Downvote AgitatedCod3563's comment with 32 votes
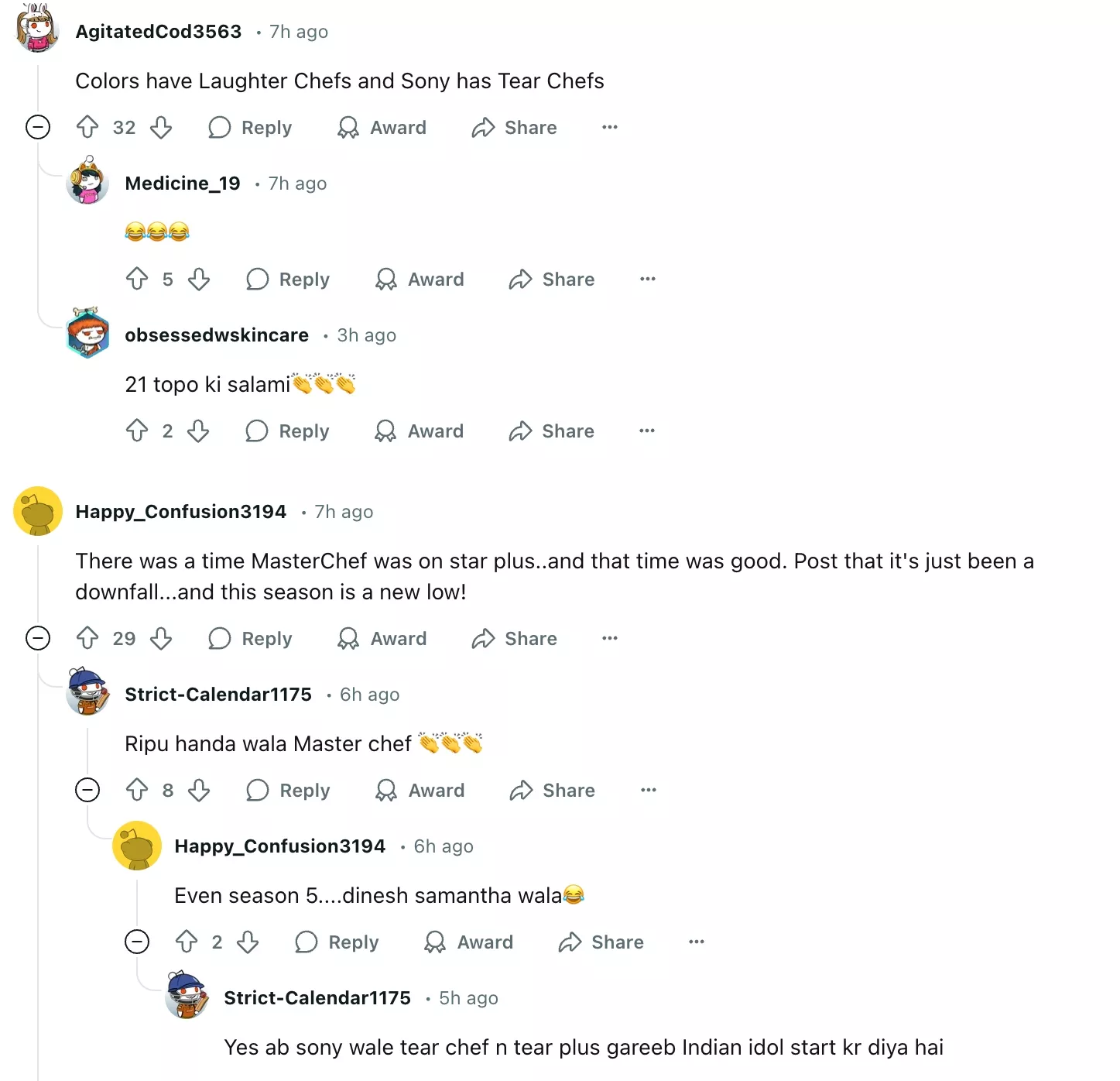Screen dimensions: 1120x1081 [x=161, y=127]
